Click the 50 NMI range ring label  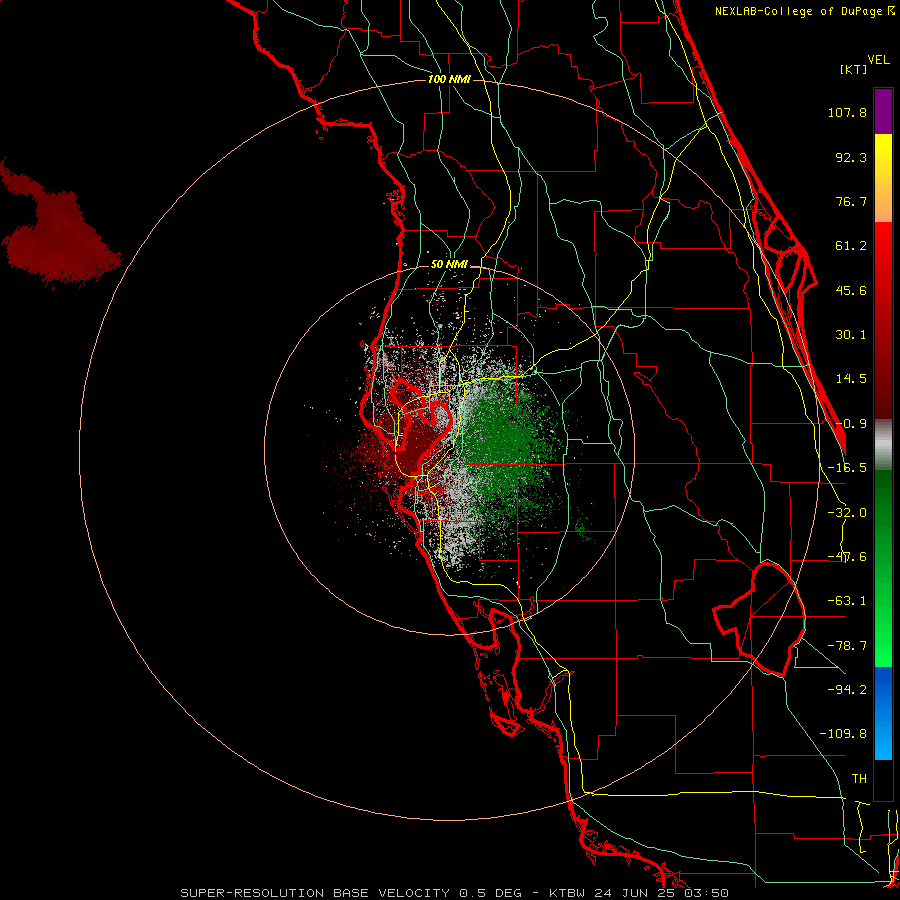[x=449, y=265]
